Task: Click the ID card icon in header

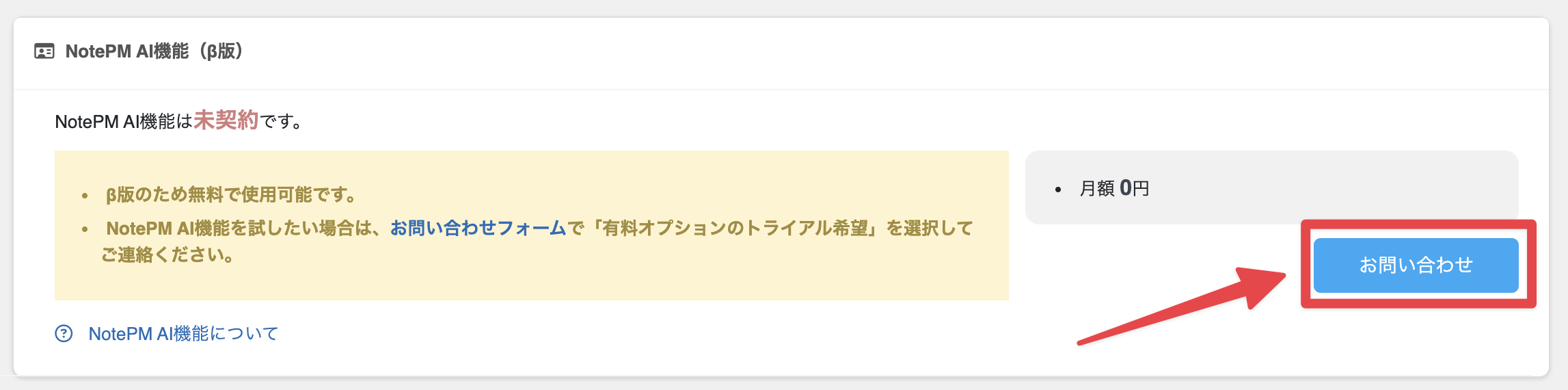Action: point(44,51)
